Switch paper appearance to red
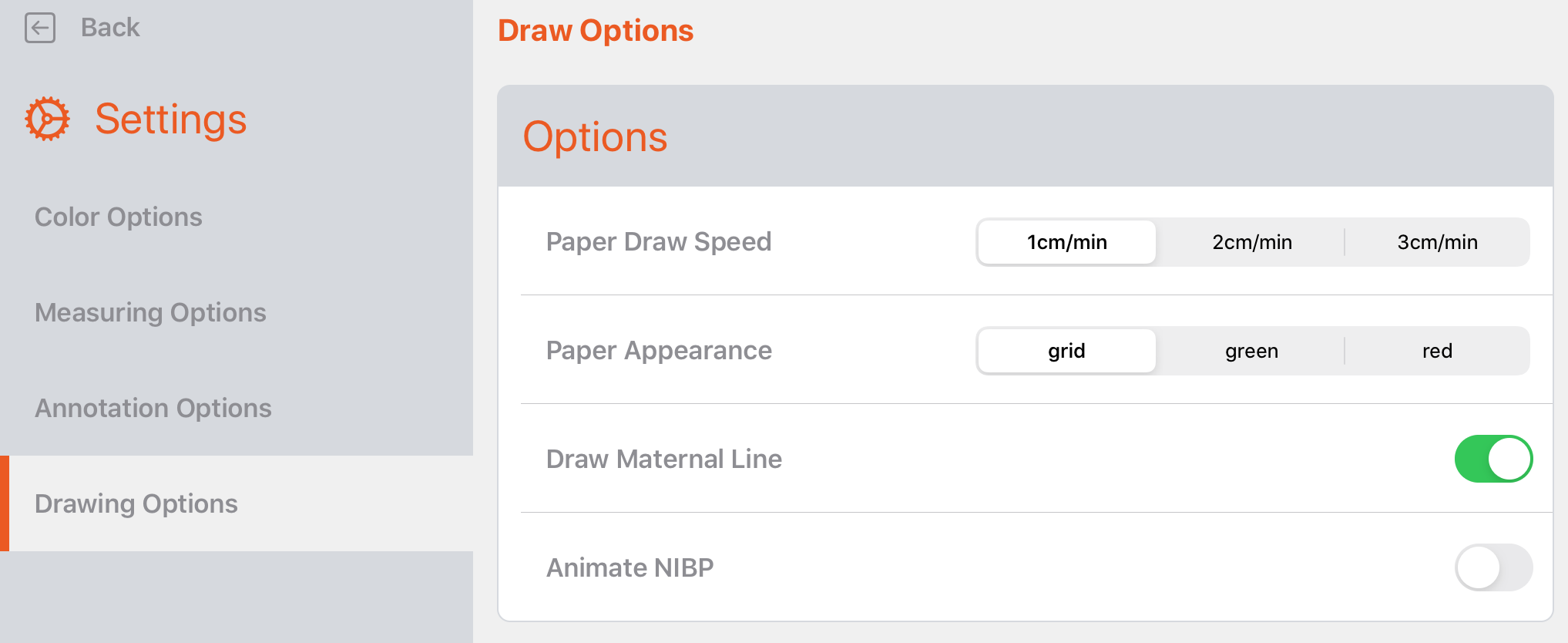1568x643 pixels. coord(1436,350)
